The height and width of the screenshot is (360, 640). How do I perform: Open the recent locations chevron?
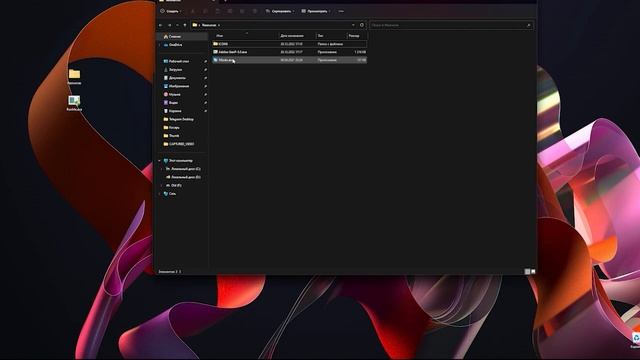(177, 25)
